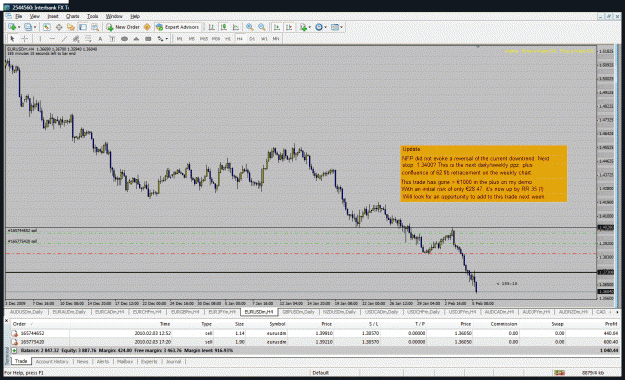Select the triangle drawing tool
This screenshot has height=380, width=625.
[136, 39]
